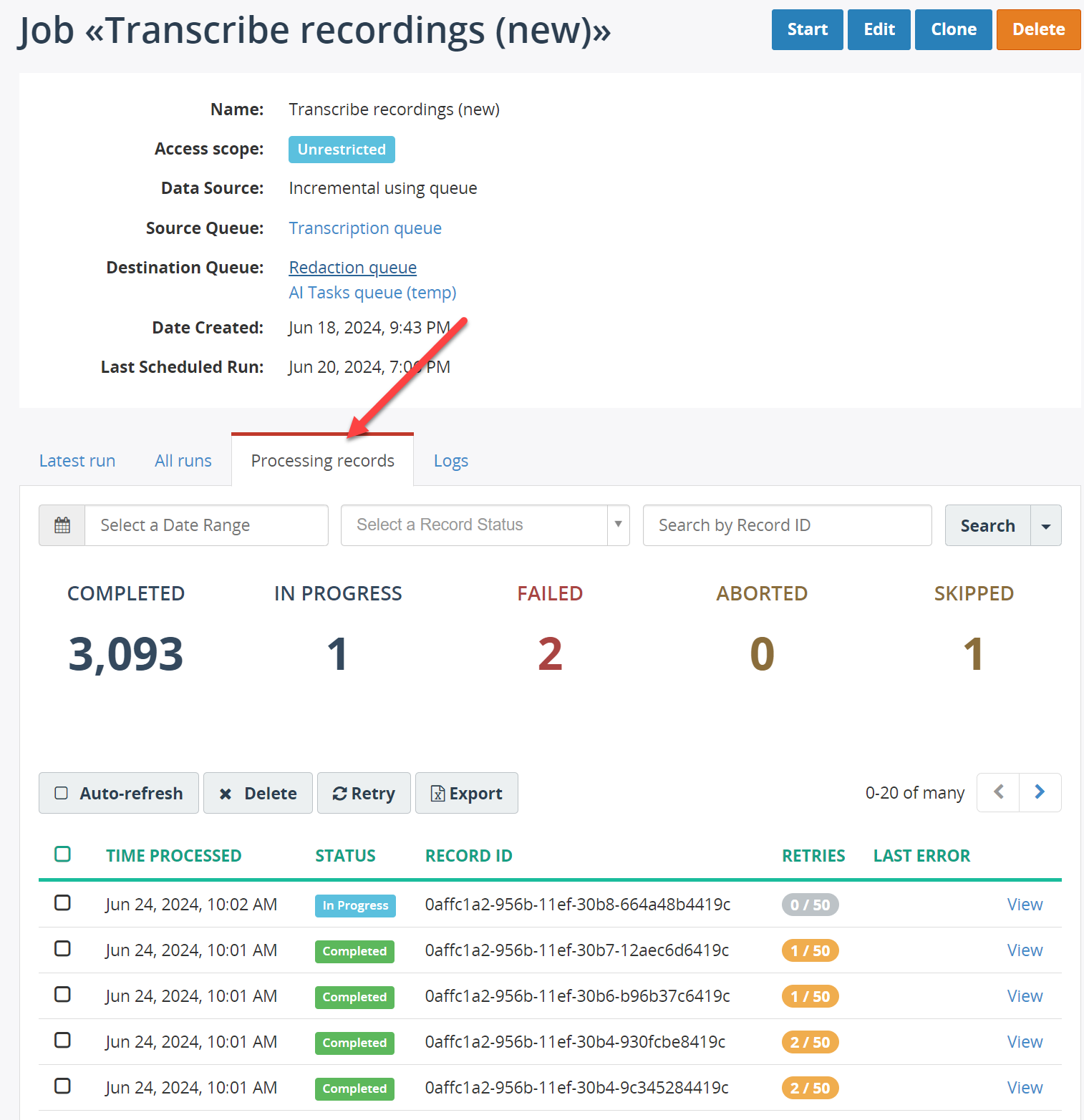Toggle the Auto-refresh checkbox
1084x1120 pixels.
click(62, 793)
